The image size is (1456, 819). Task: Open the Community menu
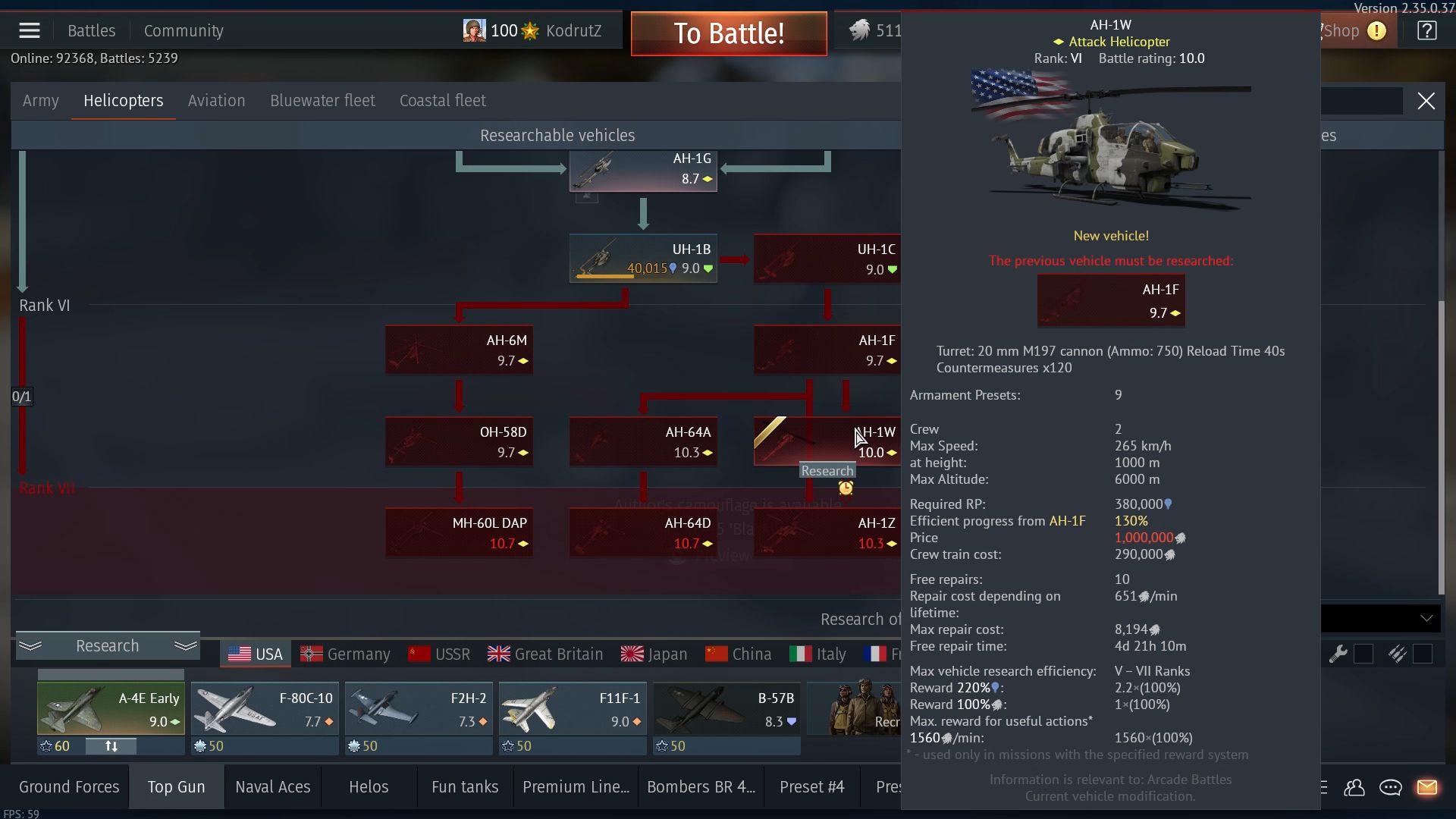pyautogui.click(x=184, y=31)
